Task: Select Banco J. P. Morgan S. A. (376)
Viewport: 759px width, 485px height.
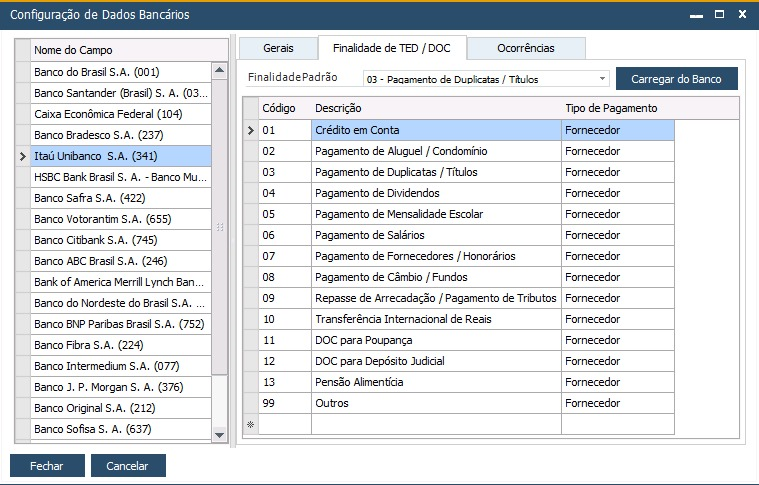Action: pos(121,387)
